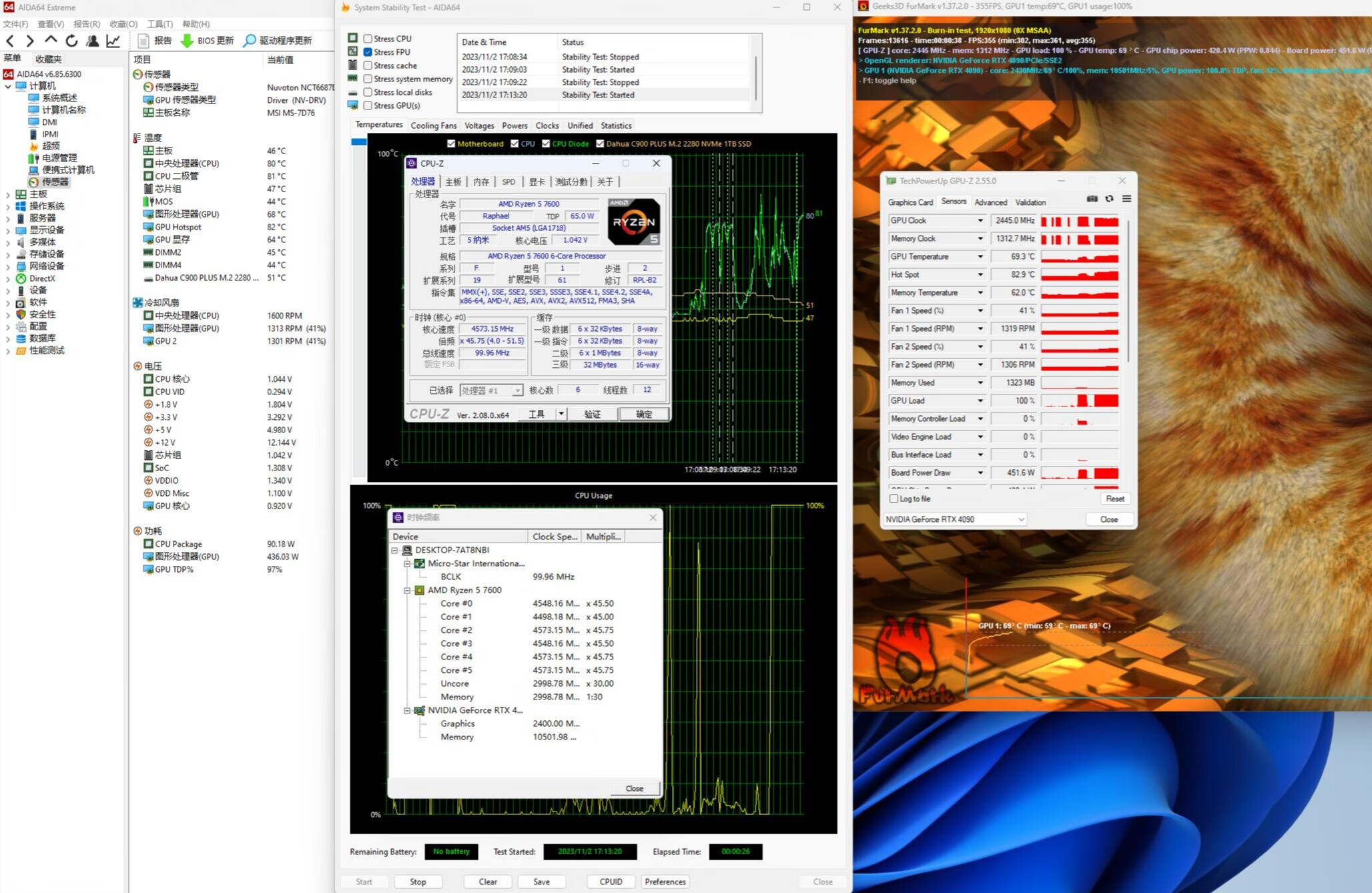The image size is (1372, 893).
Task: Click the GPU-Z sensors vertical scrollbar
Action: tap(1128, 291)
